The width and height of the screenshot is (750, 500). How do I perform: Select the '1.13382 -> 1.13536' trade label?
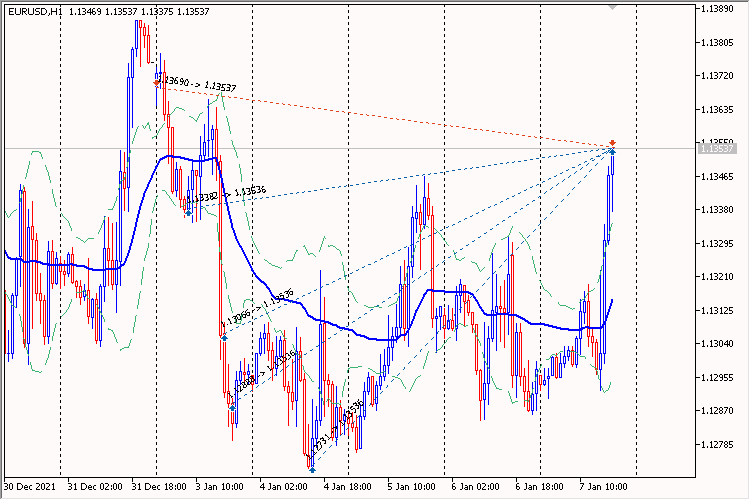click(226, 194)
